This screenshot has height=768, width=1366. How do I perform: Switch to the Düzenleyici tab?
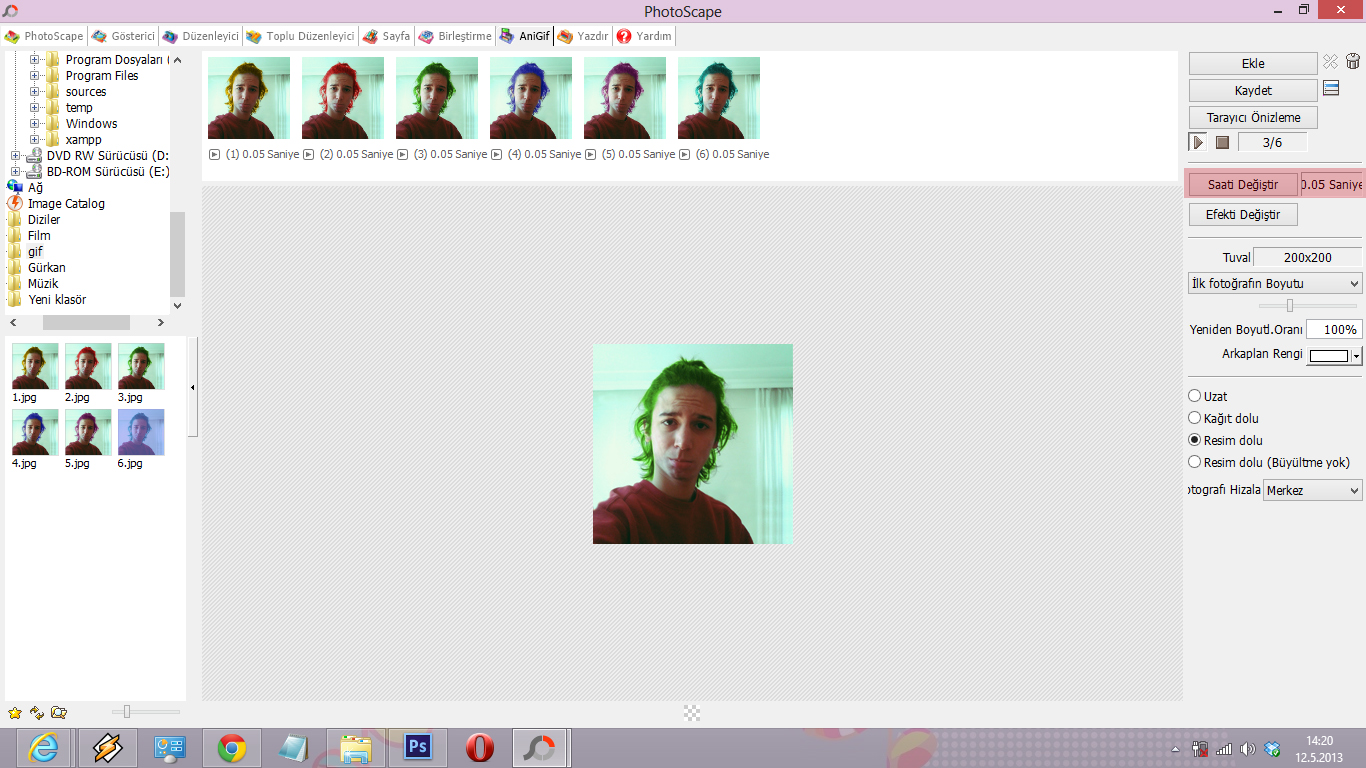(201, 36)
